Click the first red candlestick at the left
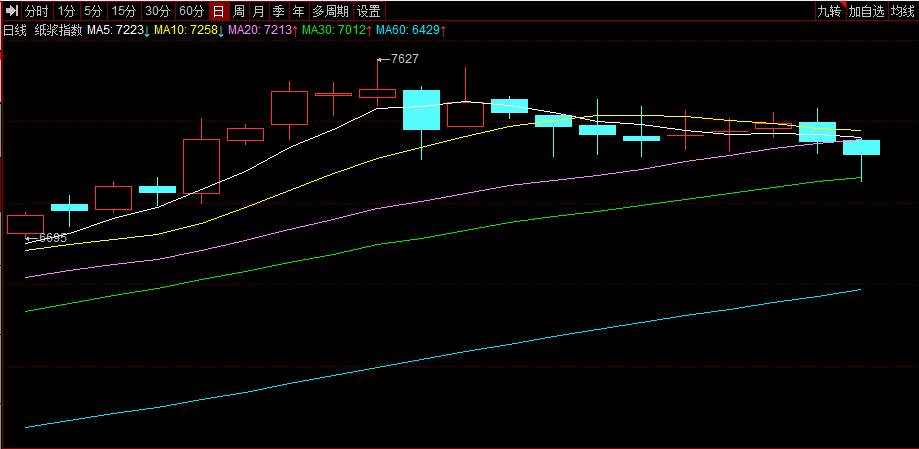 tap(25, 224)
